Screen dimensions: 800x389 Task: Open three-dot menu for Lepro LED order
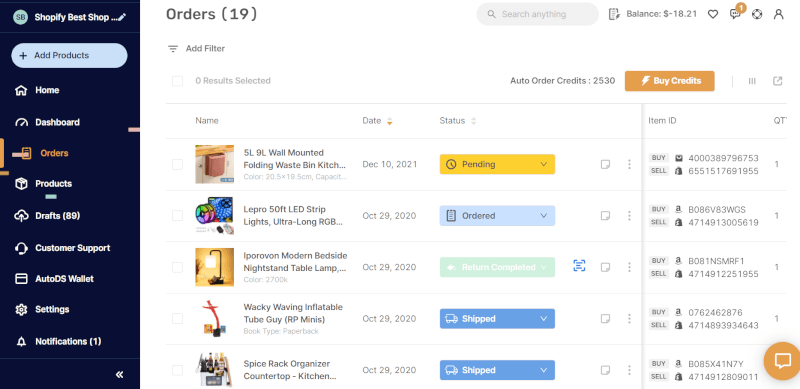click(629, 216)
